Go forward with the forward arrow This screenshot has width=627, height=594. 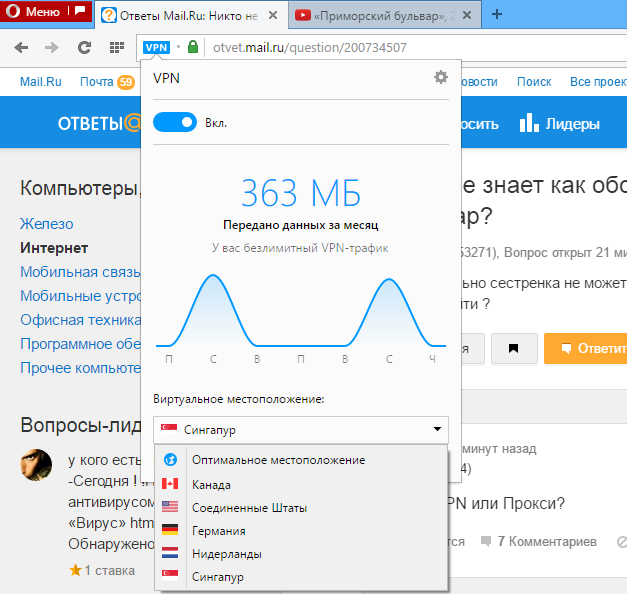coord(52,48)
